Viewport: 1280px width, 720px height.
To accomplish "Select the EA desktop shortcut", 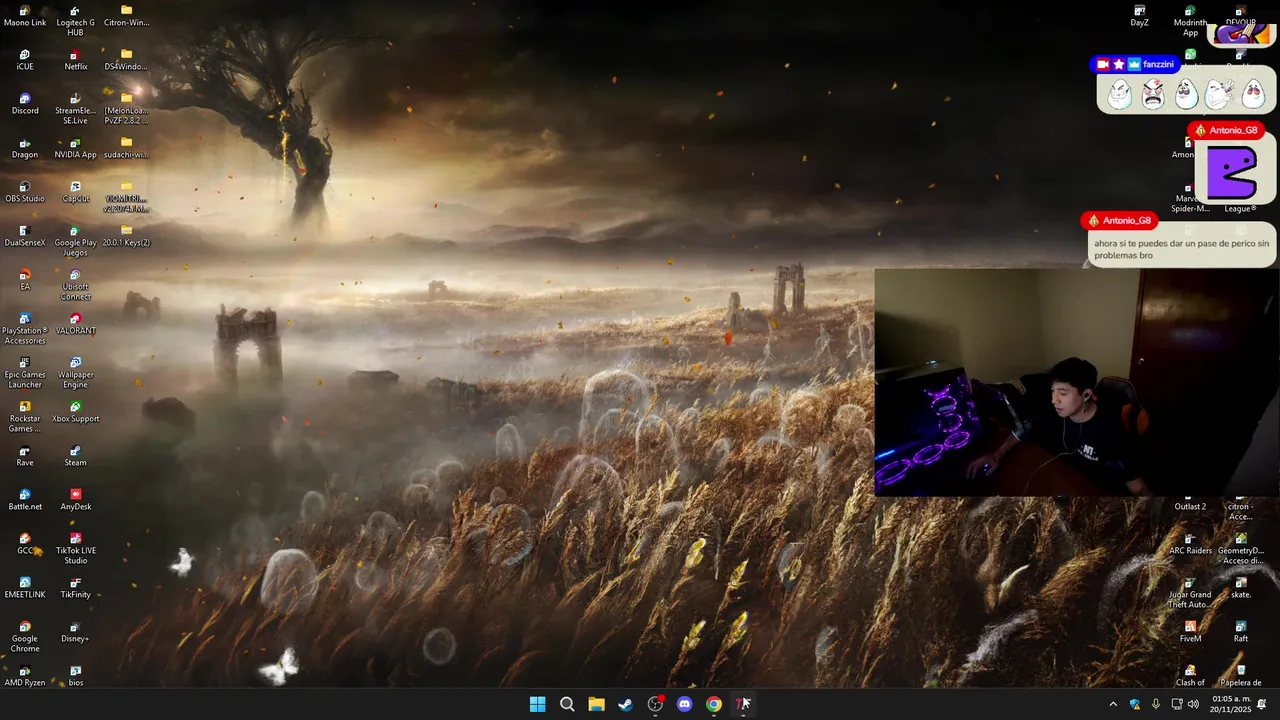I will [x=25, y=280].
